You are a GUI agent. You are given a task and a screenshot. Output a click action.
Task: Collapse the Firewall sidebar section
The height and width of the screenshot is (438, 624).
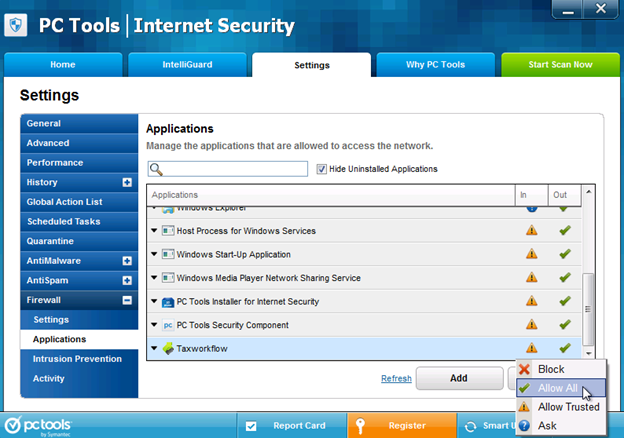coord(127,300)
